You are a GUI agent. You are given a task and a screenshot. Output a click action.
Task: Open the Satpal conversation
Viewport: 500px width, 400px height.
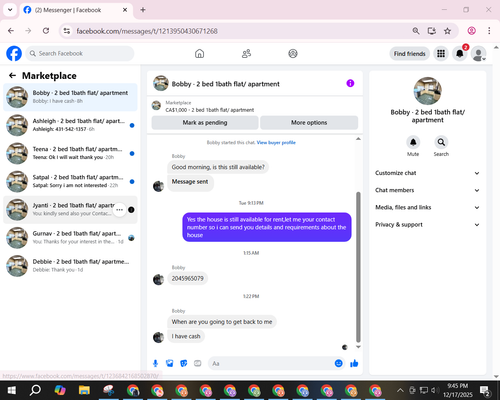70,181
